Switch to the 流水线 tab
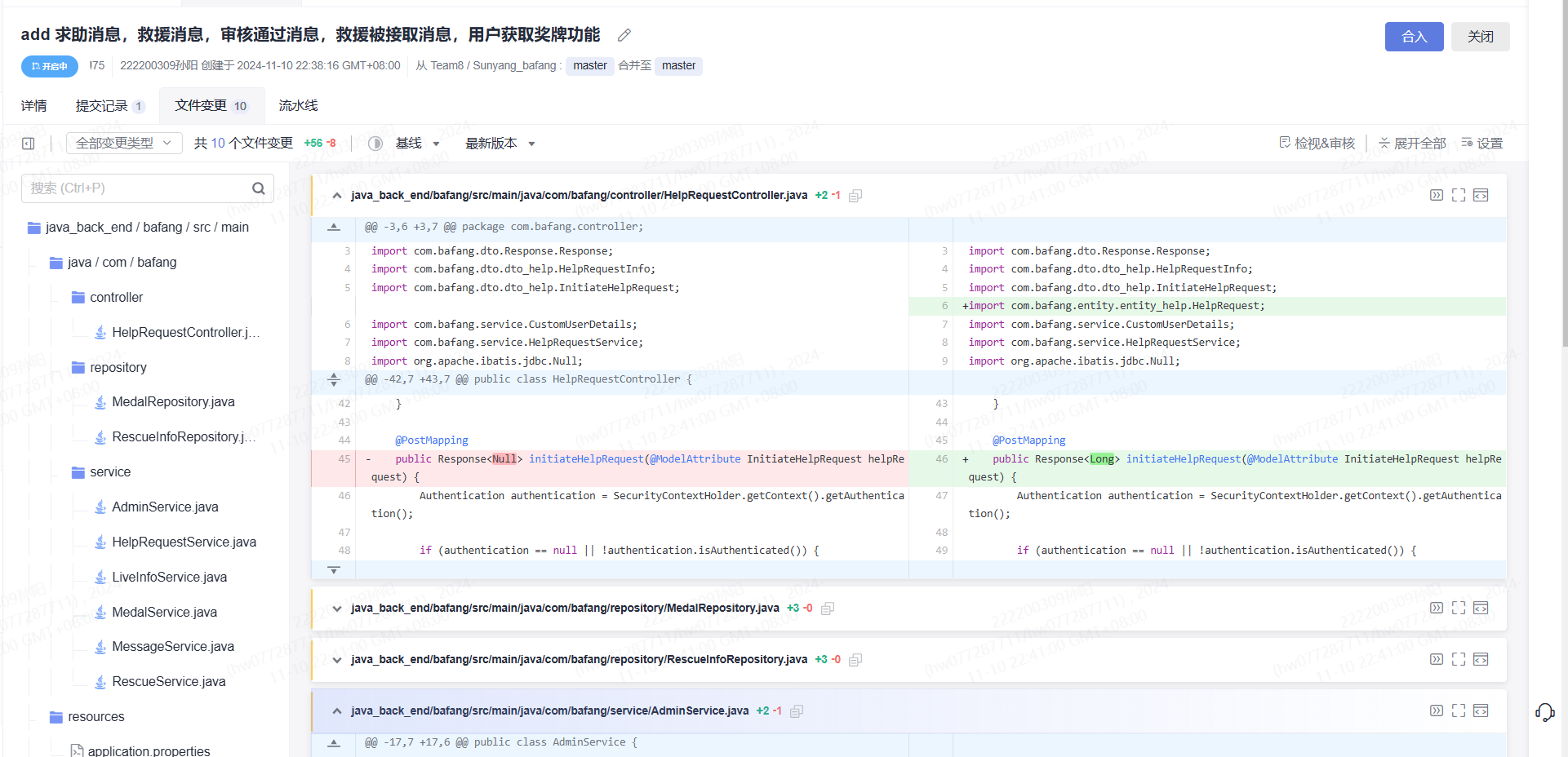The image size is (1568, 757). (298, 106)
